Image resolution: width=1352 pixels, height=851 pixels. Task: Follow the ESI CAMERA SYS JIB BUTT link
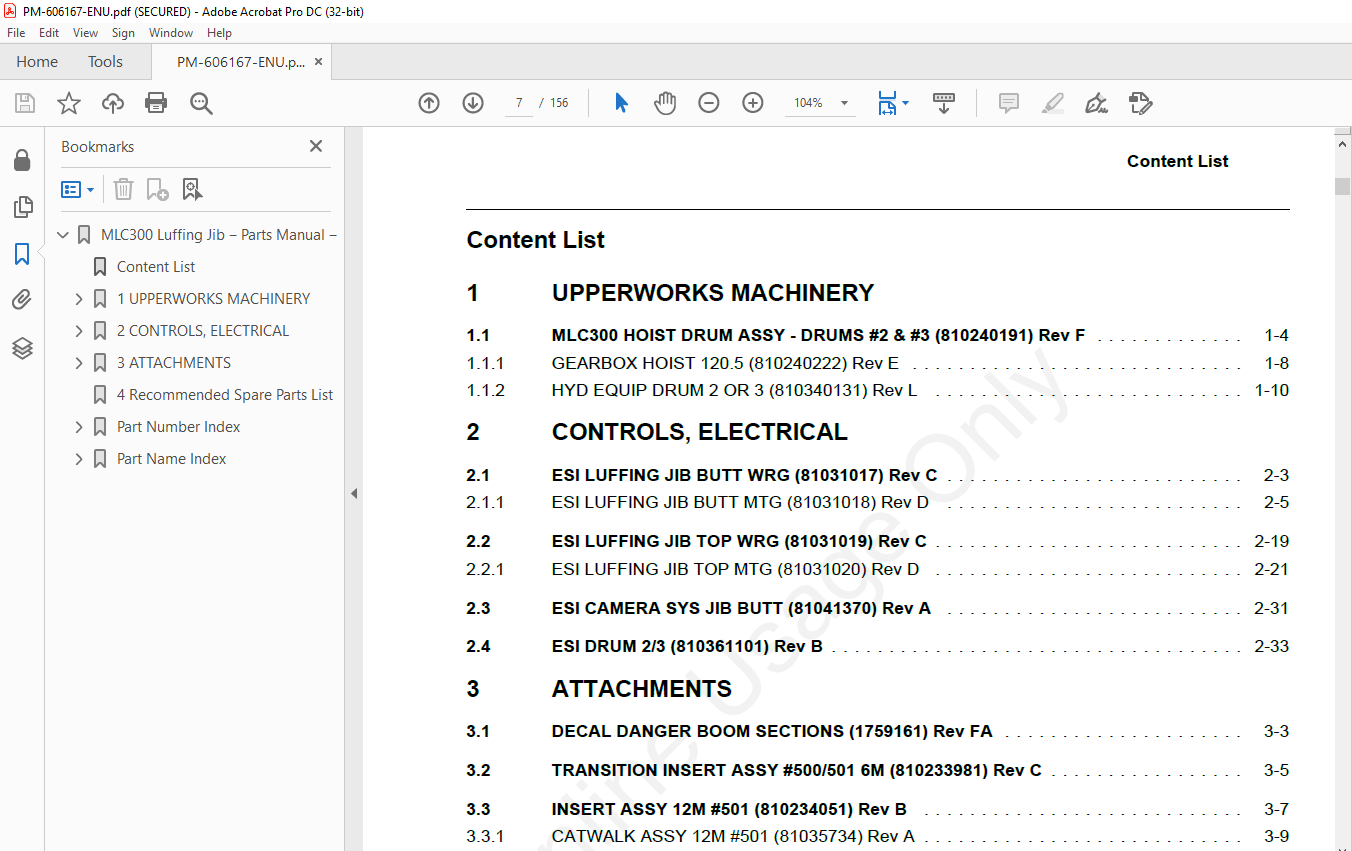click(741, 608)
